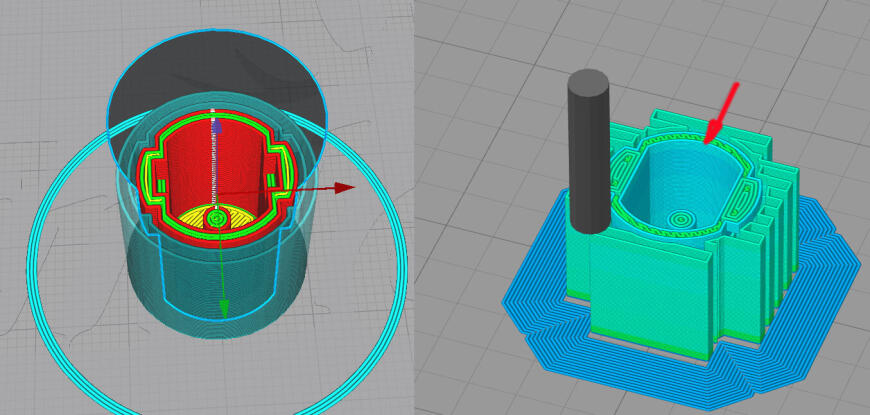Select the tall dark gray cylinder in right view
The image size is (870, 415).
coord(589,151)
